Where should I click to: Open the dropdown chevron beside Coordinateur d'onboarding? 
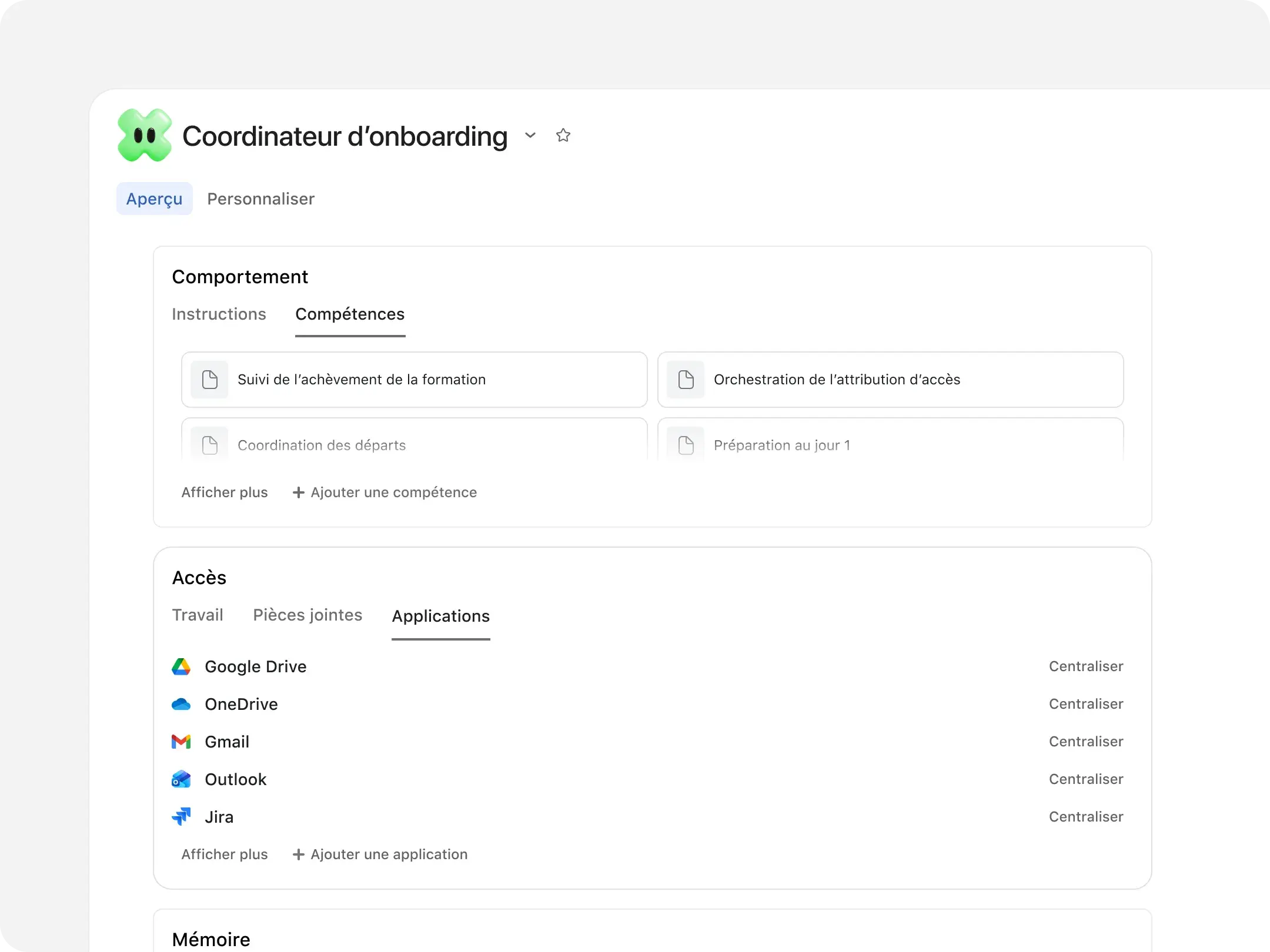(x=530, y=135)
